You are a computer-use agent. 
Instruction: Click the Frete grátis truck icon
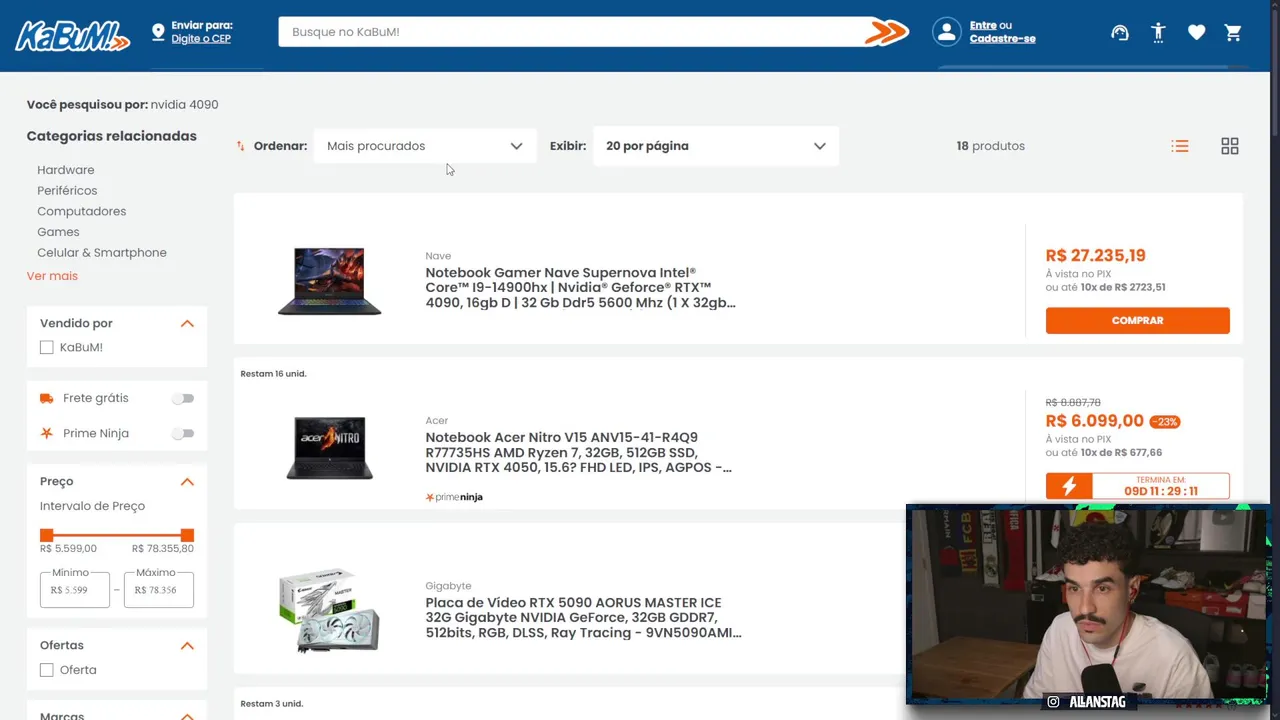point(47,398)
